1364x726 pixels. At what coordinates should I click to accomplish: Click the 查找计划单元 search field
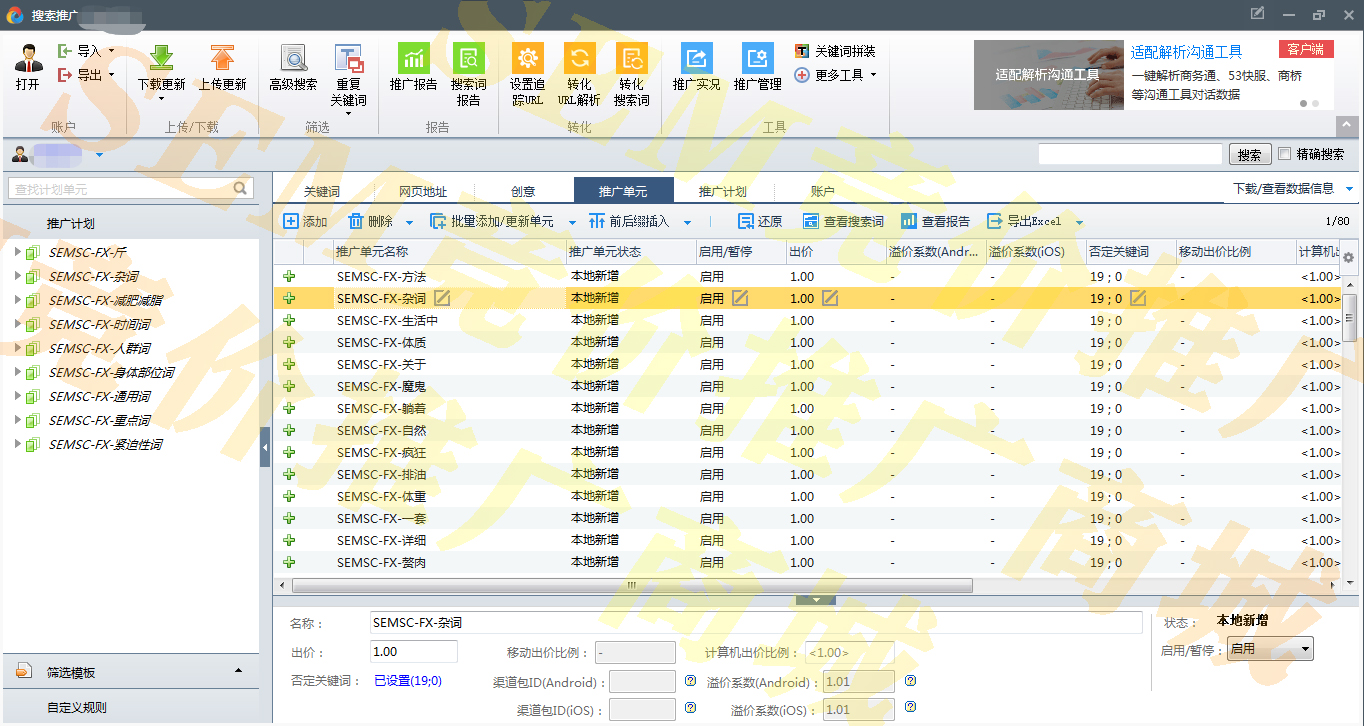tap(120, 188)
